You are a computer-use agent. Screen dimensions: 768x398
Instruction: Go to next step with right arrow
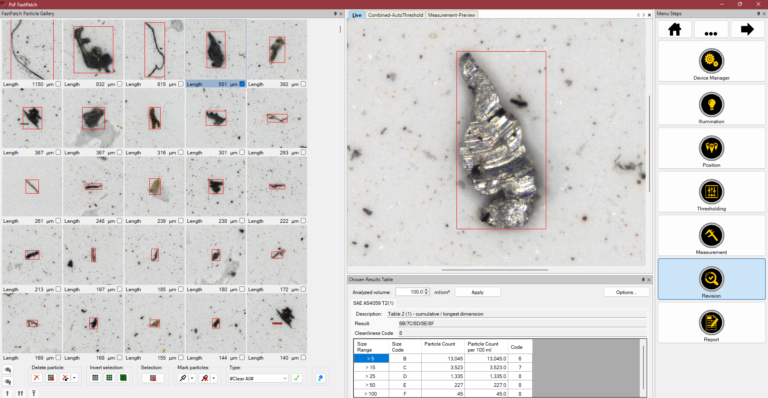(747, 29)
